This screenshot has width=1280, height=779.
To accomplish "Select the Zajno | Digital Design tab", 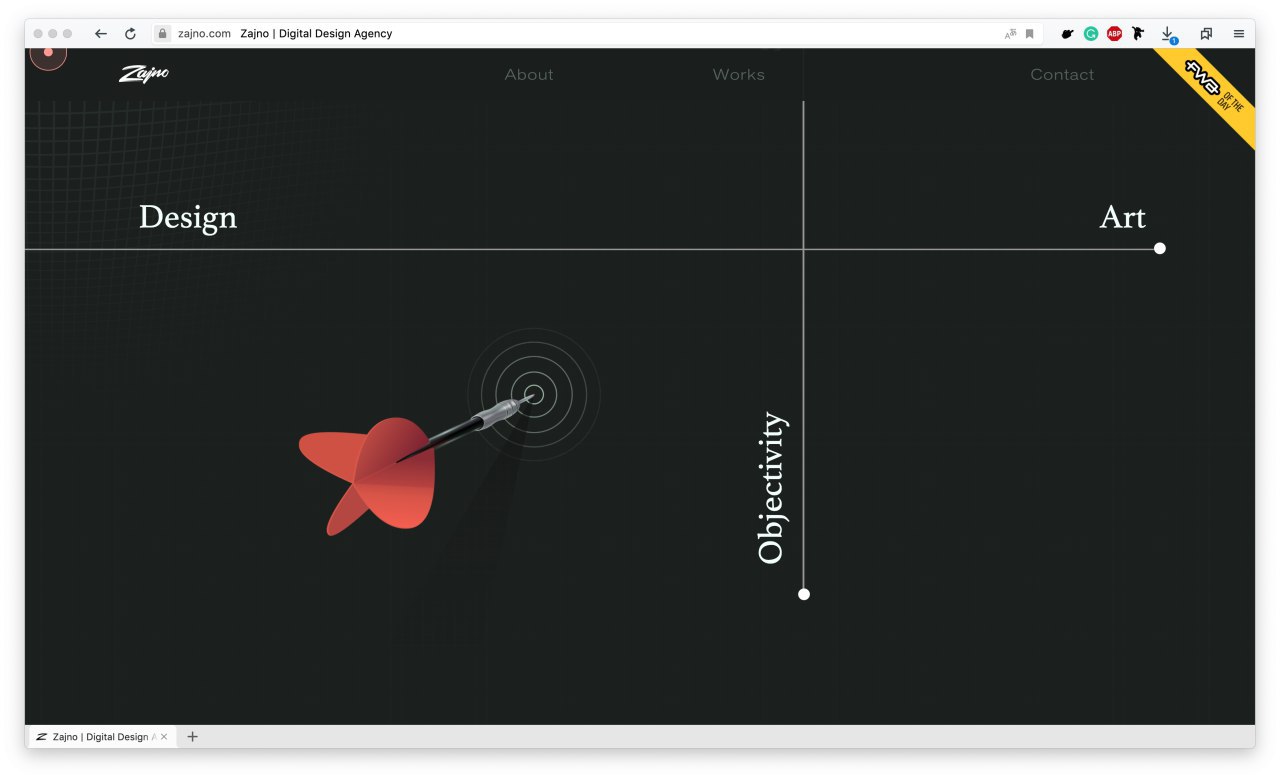I will [102, 737].
